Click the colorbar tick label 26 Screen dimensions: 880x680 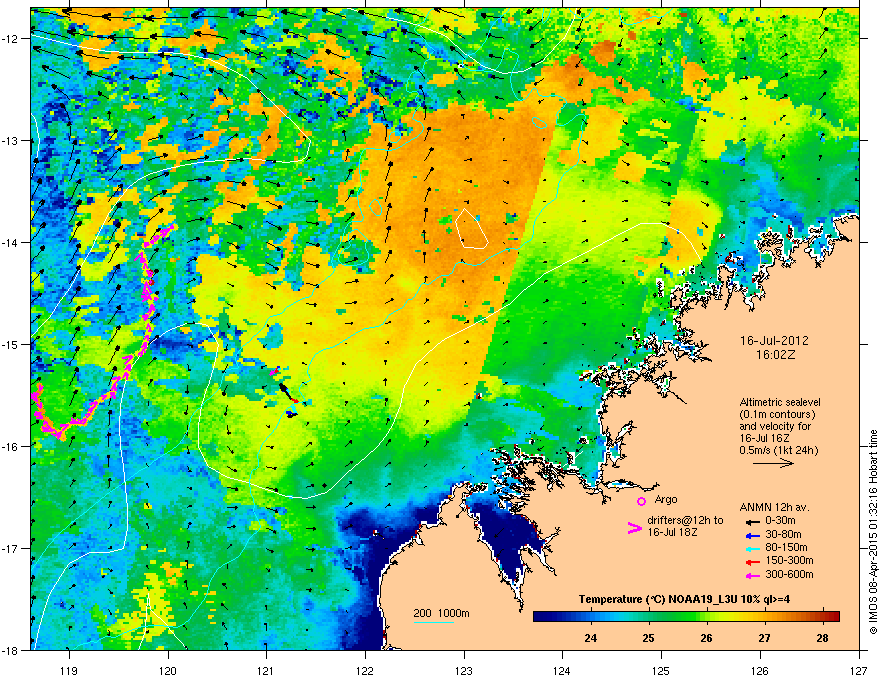(707, 638)
